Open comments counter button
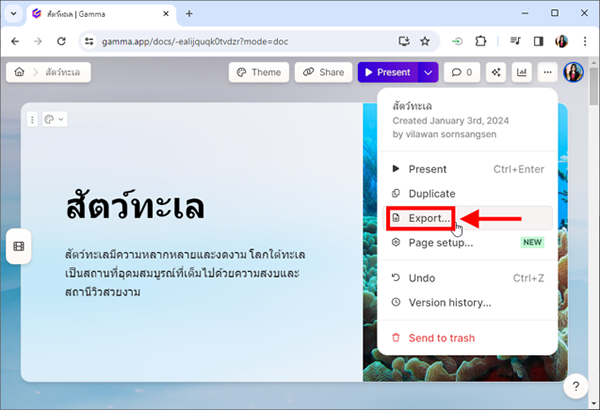Image resolution: width=600 pixels, height=410 pixels. (462, 72)
